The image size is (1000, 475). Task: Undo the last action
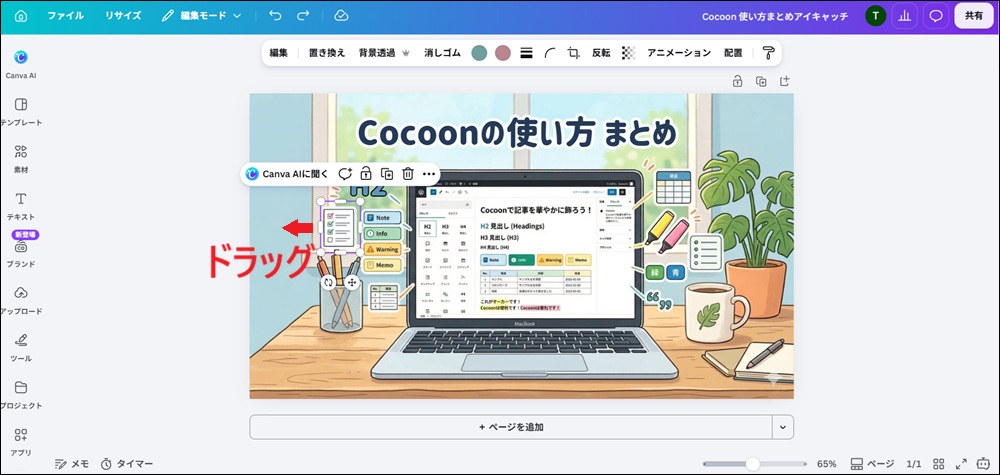pos(275,16)
